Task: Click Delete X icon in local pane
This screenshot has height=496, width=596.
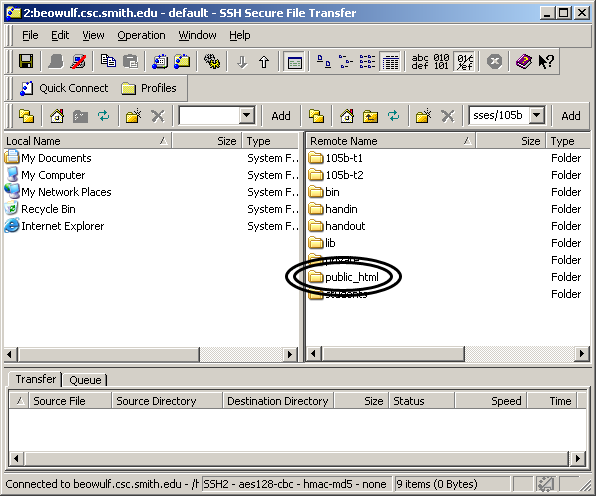Action: pyautogui.click(x=157, y=116)
